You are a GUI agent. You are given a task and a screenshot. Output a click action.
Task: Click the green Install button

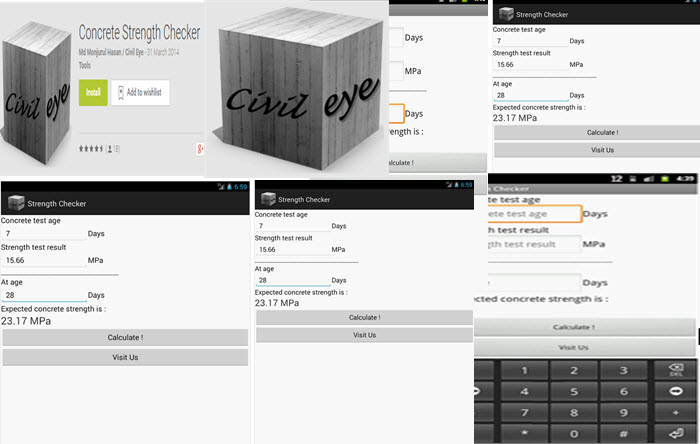point(92,92)
